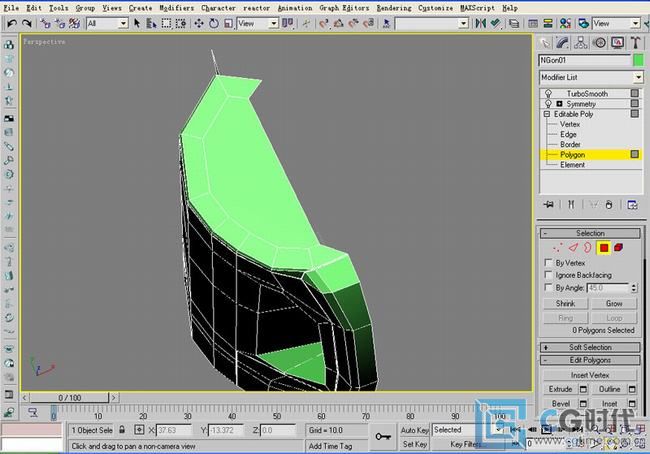The width and height of the screenshot is (650, 454).
Task: Click the Grow selection button
Action: tap(614, 303)
